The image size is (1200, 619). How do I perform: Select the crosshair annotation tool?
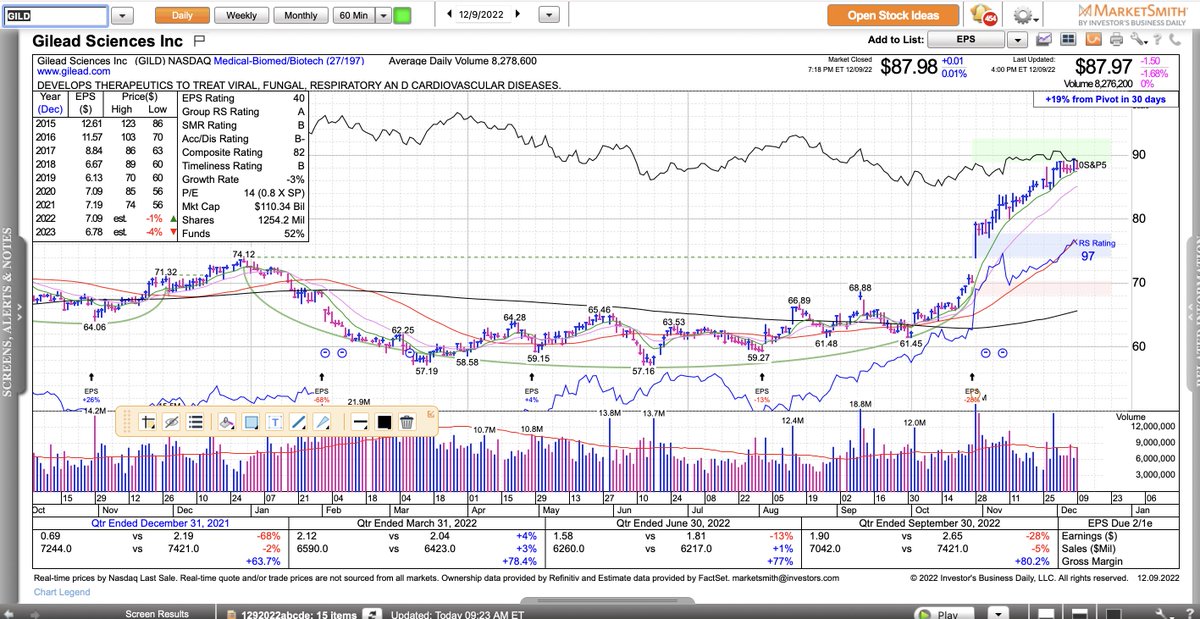(148, 422)
